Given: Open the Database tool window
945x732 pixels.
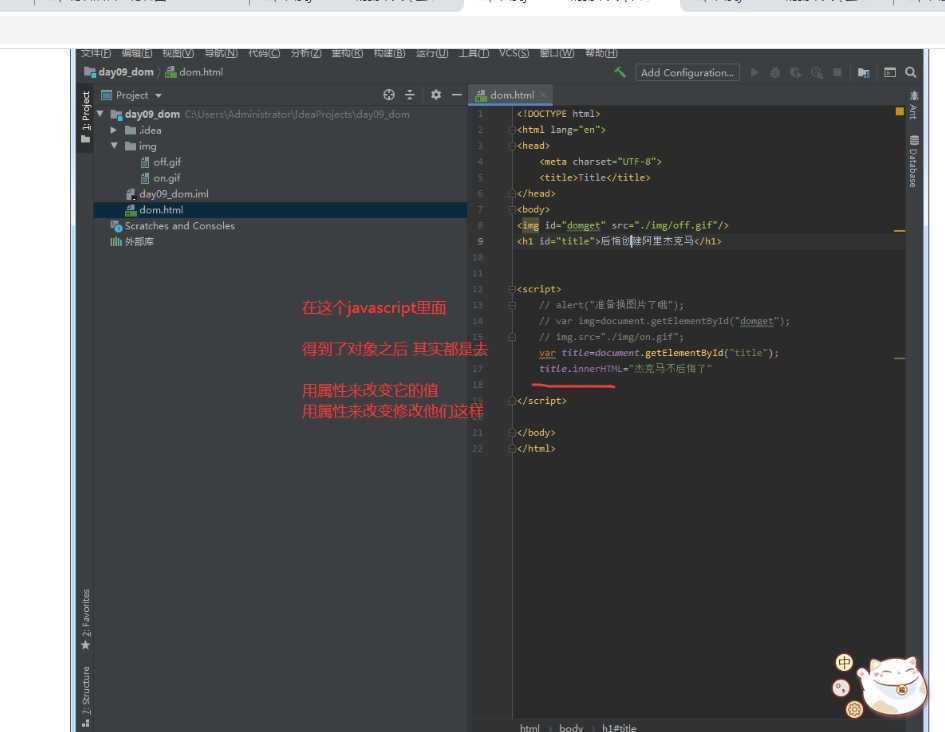Looking at the screenshot, I should [x=914, y=161].
